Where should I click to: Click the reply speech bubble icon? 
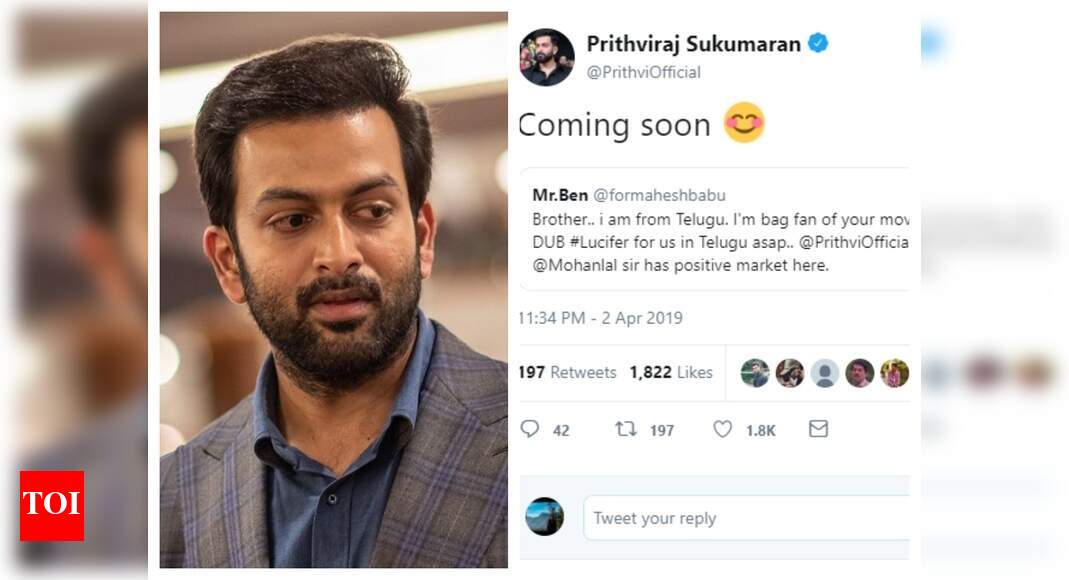530,429
